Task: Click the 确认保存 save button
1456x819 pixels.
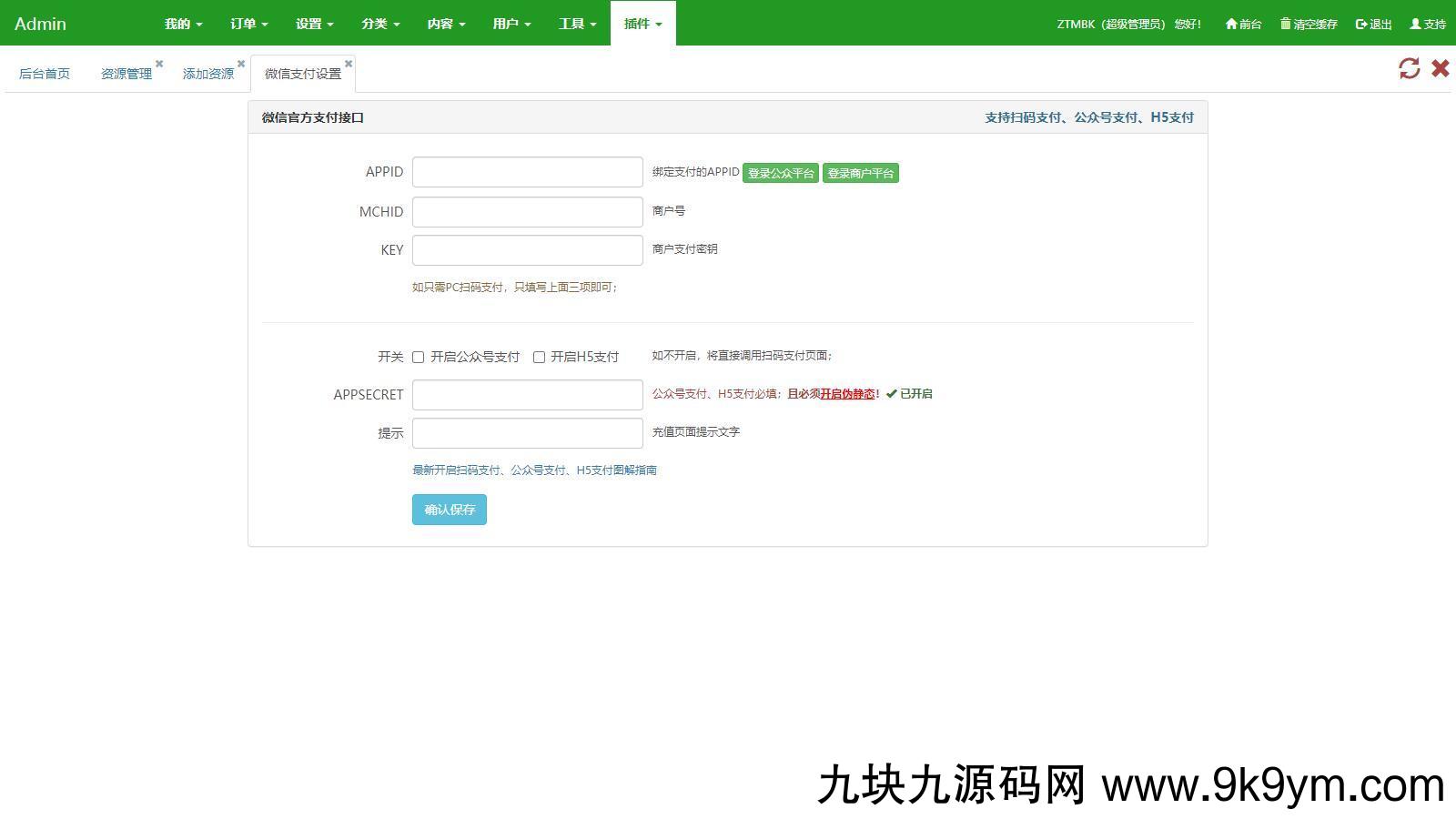Action: pos(449,510)
